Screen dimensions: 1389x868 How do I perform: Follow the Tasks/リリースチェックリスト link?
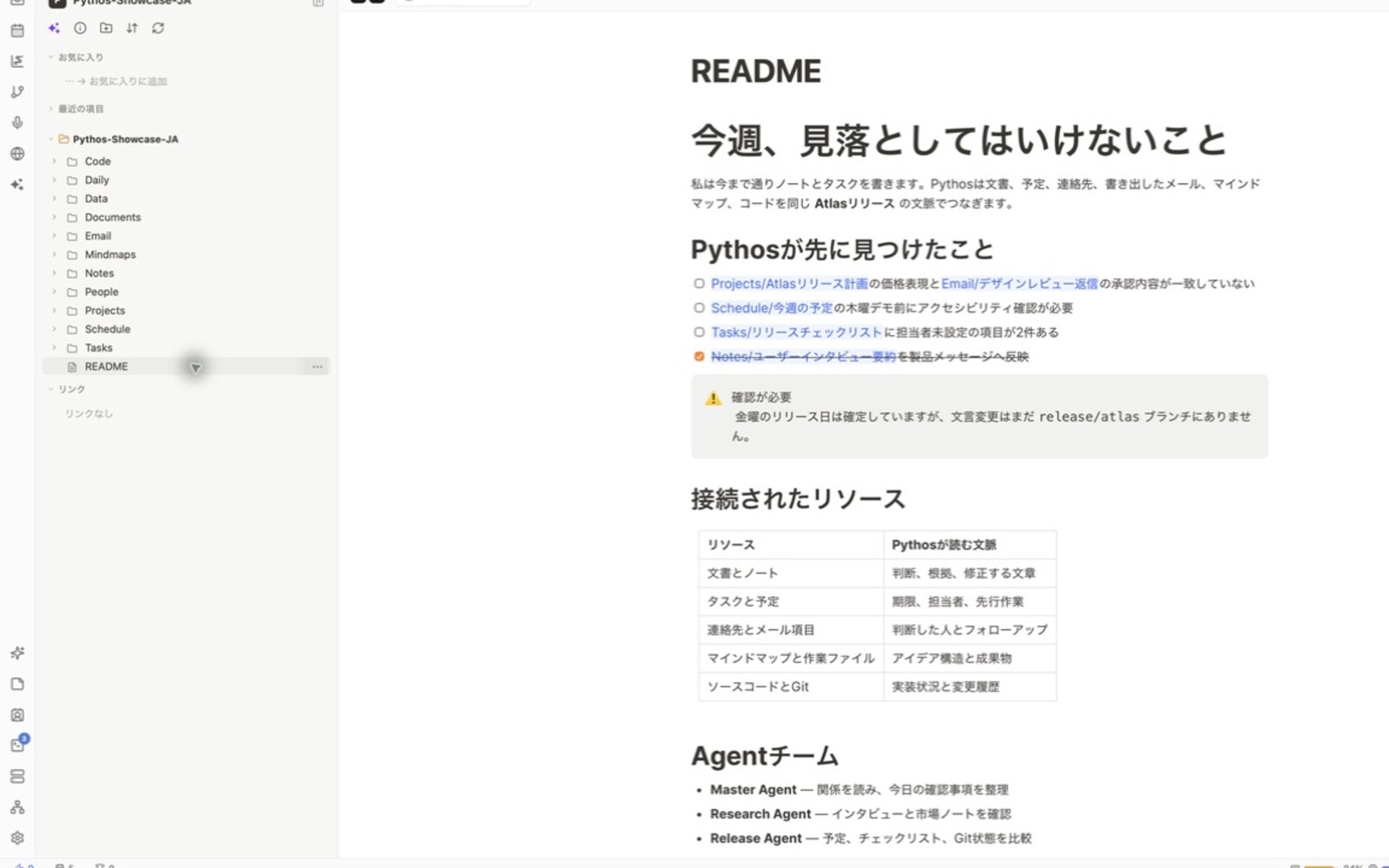797,332
